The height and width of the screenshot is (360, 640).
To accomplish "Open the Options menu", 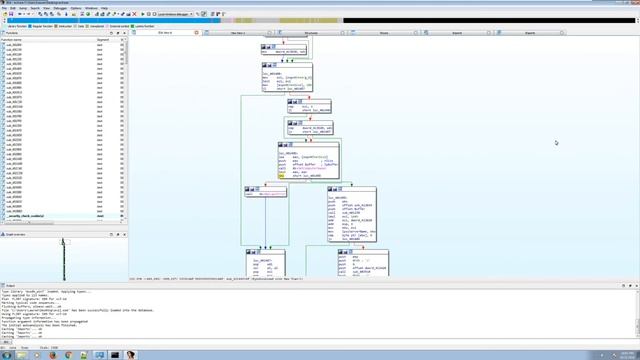I will point(76,8).
